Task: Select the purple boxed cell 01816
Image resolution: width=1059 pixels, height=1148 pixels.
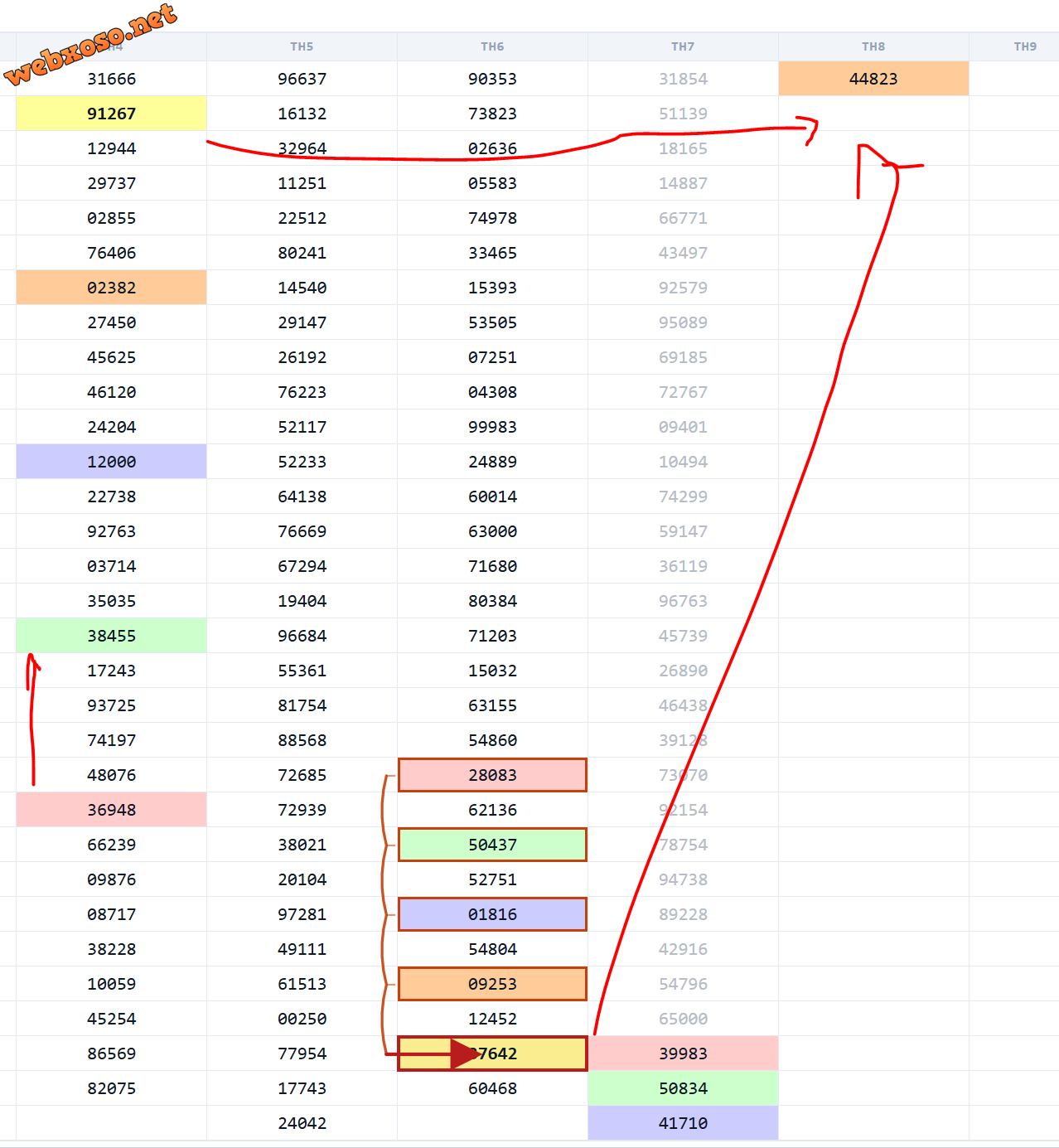Action: tap(492, 914)
